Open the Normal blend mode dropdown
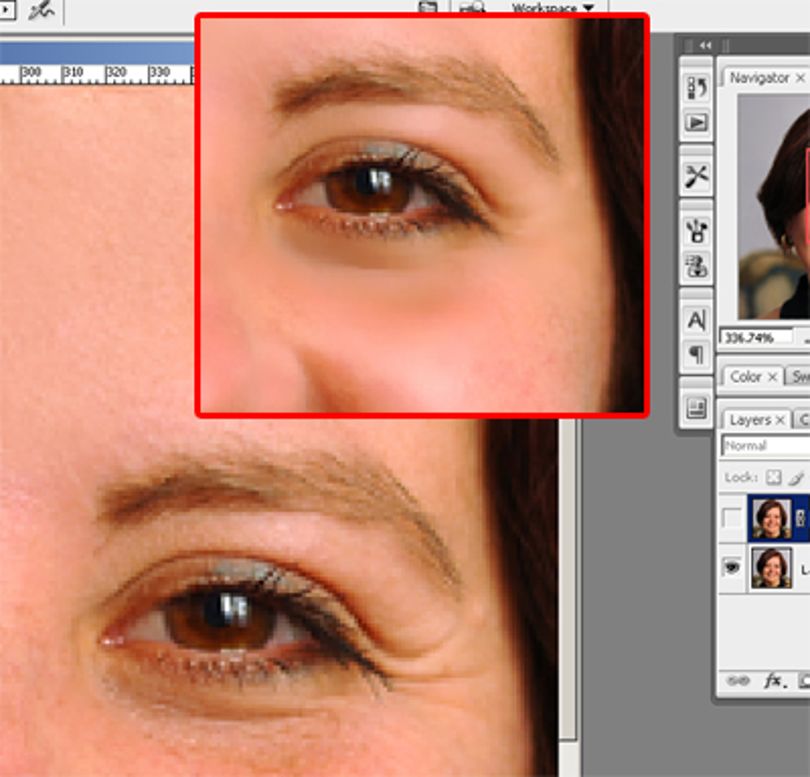The height and width of the screenshot is (777, 810). point(766,445)
